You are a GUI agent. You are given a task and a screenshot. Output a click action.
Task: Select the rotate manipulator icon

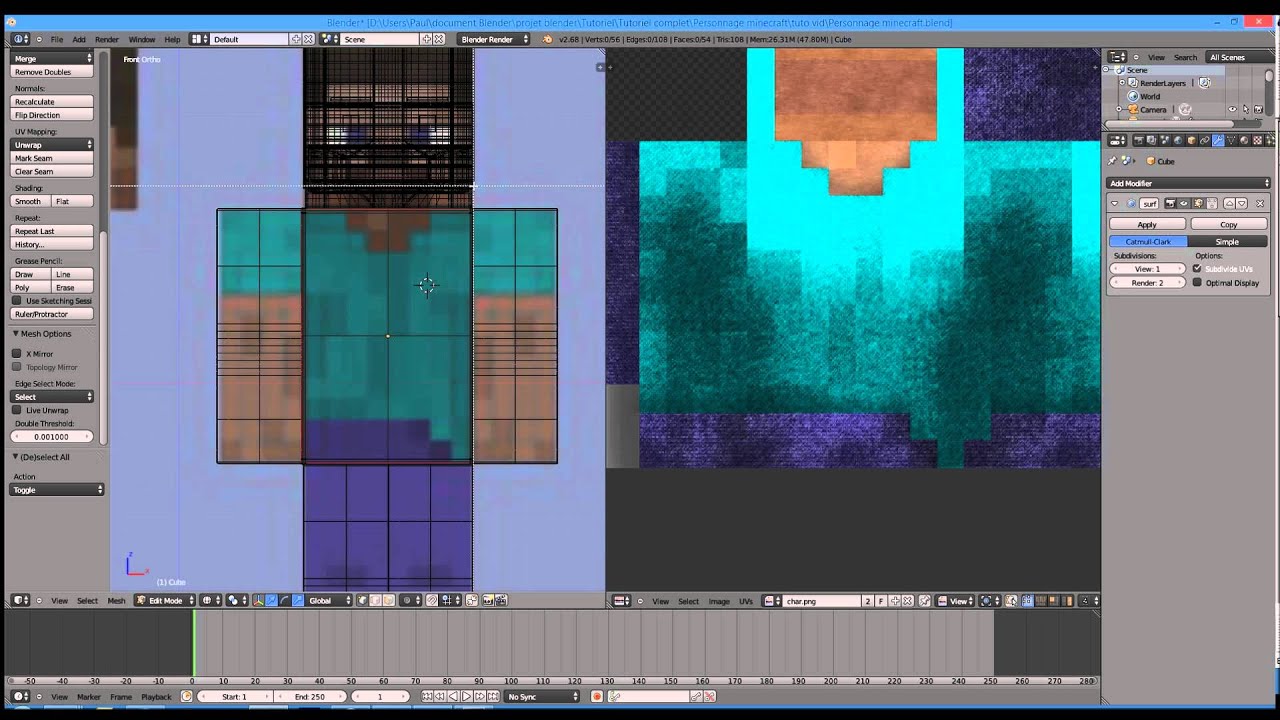[285, 600]
